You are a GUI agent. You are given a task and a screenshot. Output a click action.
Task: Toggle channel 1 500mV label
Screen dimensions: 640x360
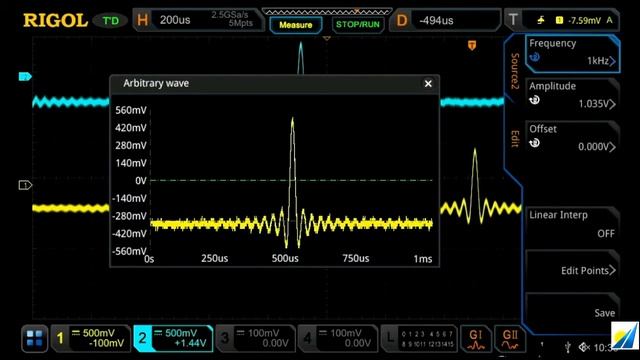[x=98, y=333]
